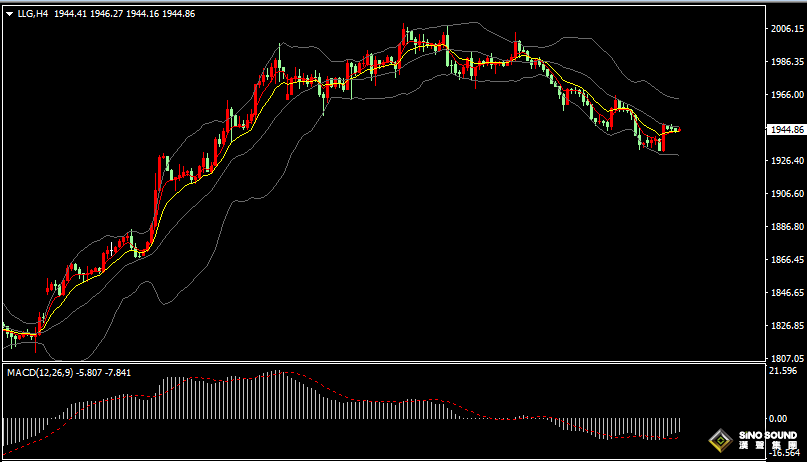Screen dimensions: 807x462
Task: Click the 1966.00 price axis label
Action: pyautogui.click(x=786, y=95)
